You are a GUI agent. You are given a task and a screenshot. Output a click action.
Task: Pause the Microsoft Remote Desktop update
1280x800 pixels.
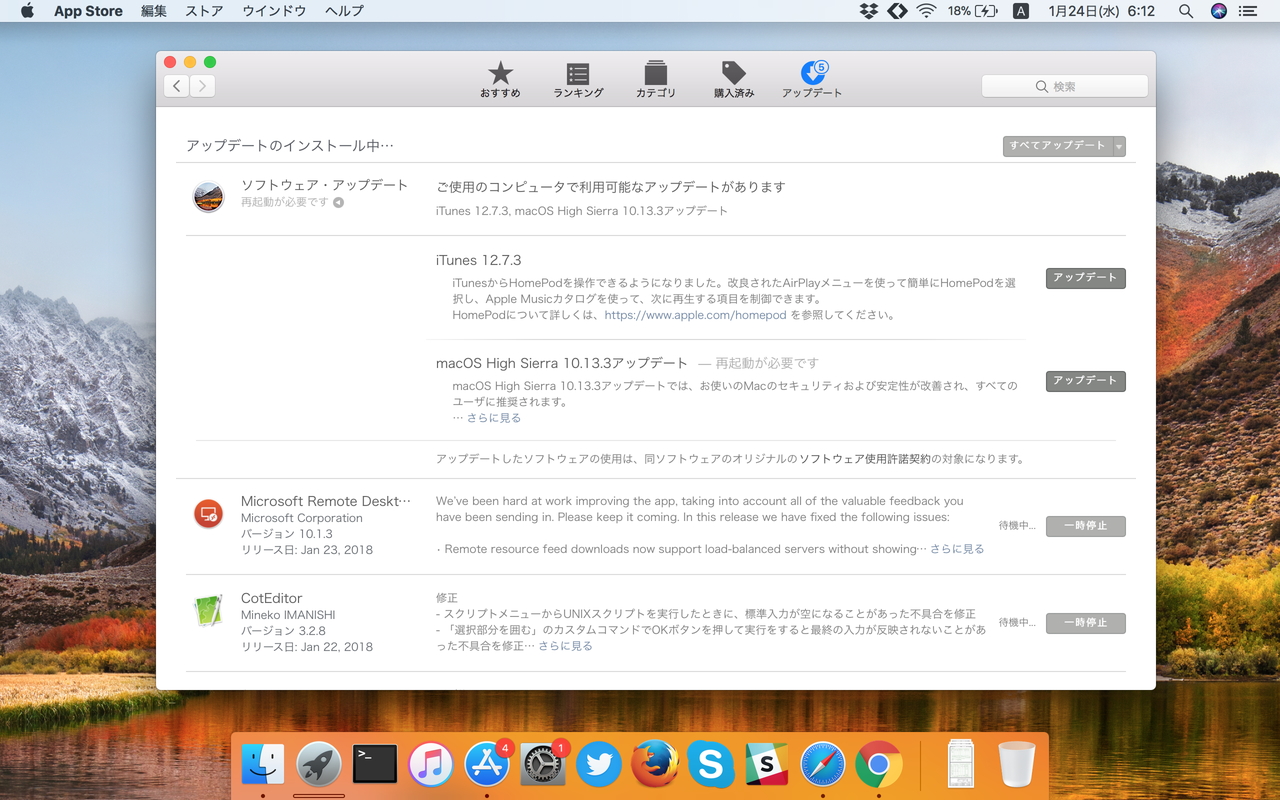(1085, 526)
